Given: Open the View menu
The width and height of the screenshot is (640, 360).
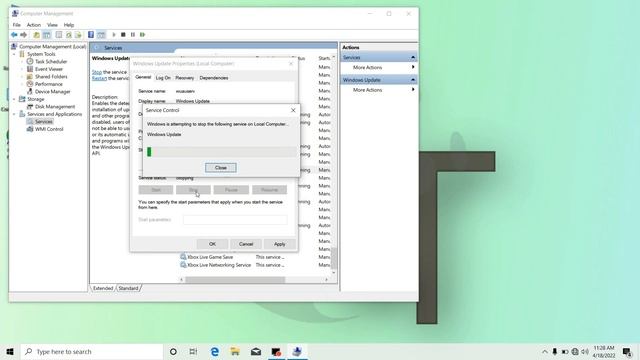Looking at the screenshot, I should click(52, 25).
